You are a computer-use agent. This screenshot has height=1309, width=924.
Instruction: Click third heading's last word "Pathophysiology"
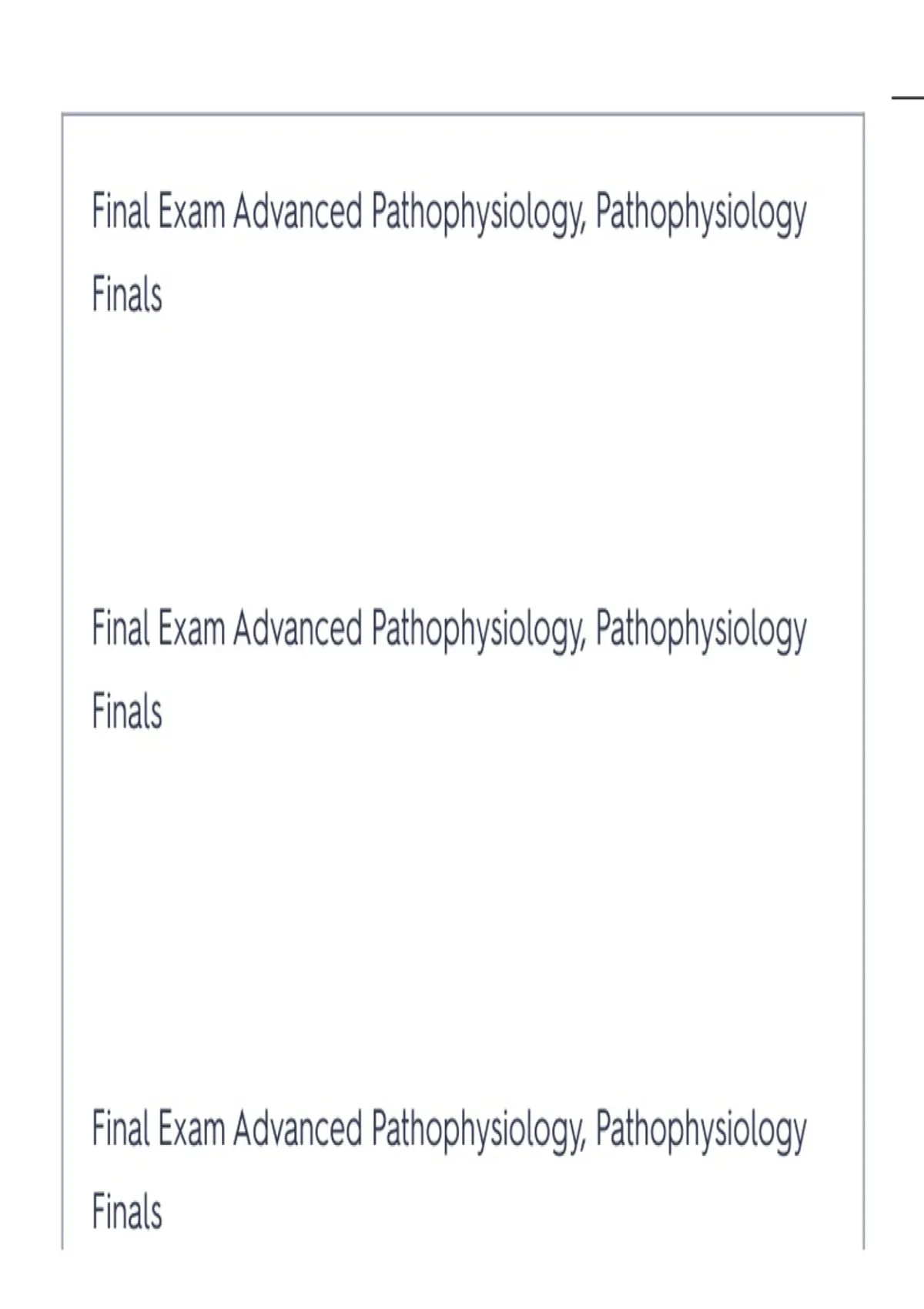click(x=701, y=1130)
